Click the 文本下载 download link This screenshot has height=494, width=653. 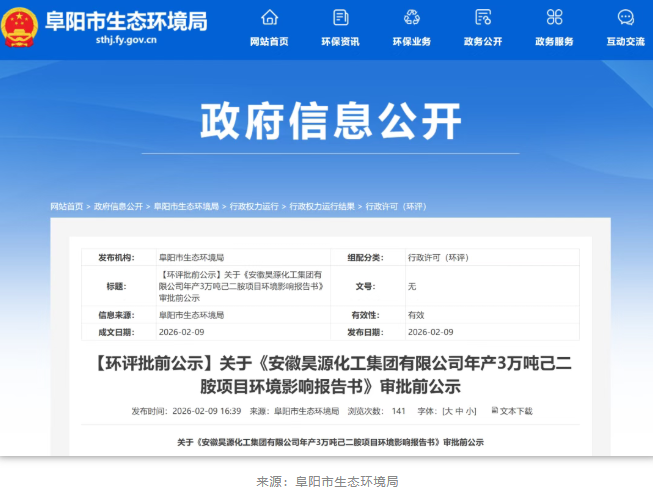click(516, 411)
